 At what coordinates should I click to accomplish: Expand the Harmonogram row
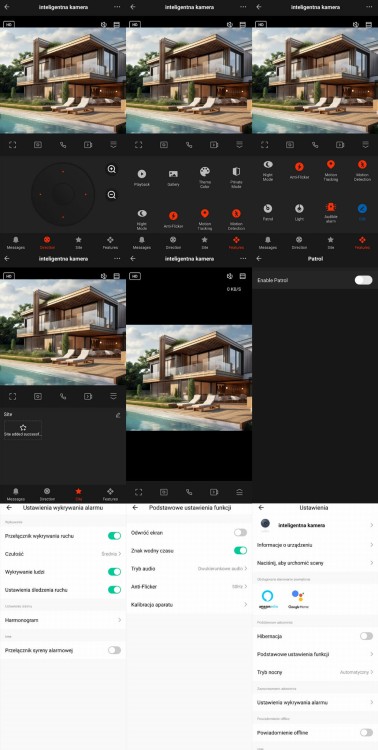(x=63, y=620)
